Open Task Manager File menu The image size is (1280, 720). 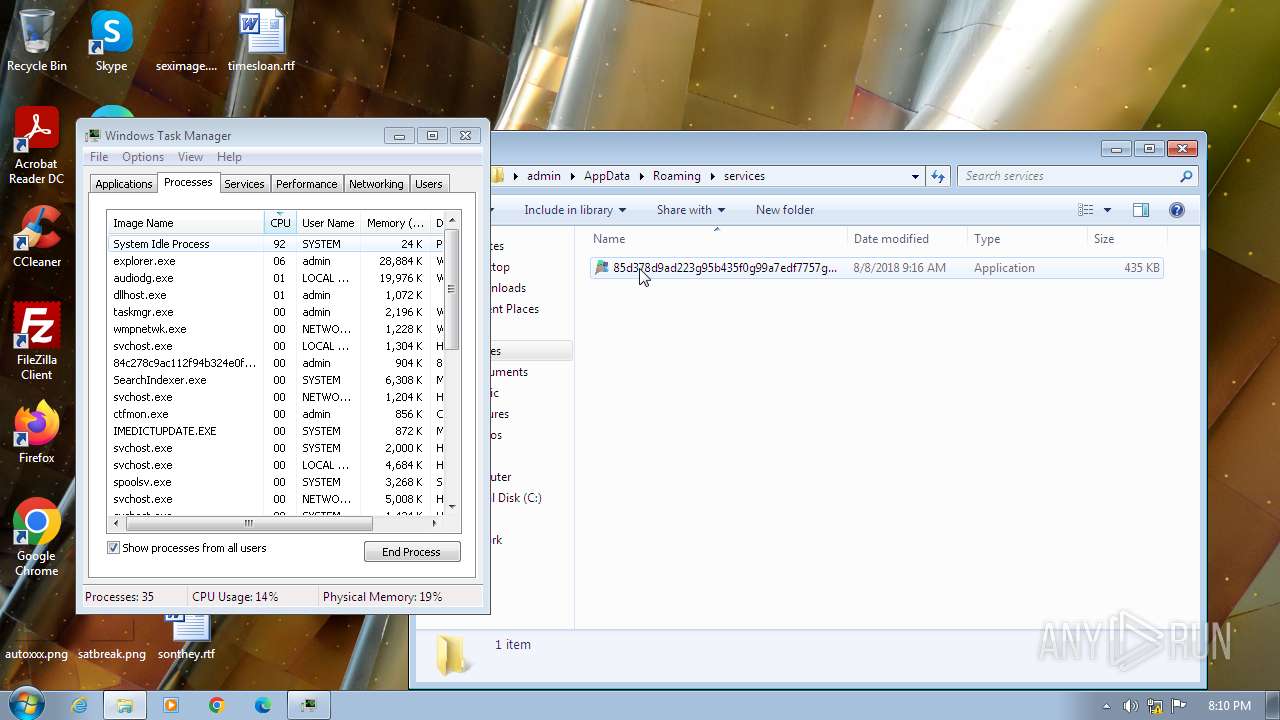pyautogui.click(x=99, y=157)
